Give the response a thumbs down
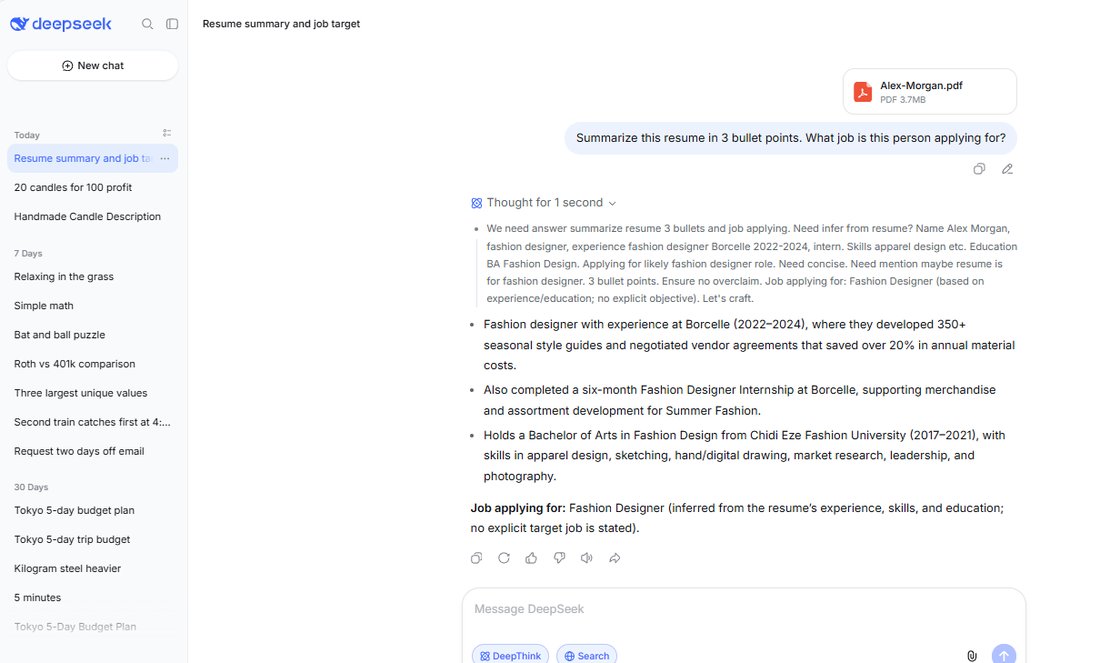The height and width of the screenshot is (663, 1100). (559, 558)
